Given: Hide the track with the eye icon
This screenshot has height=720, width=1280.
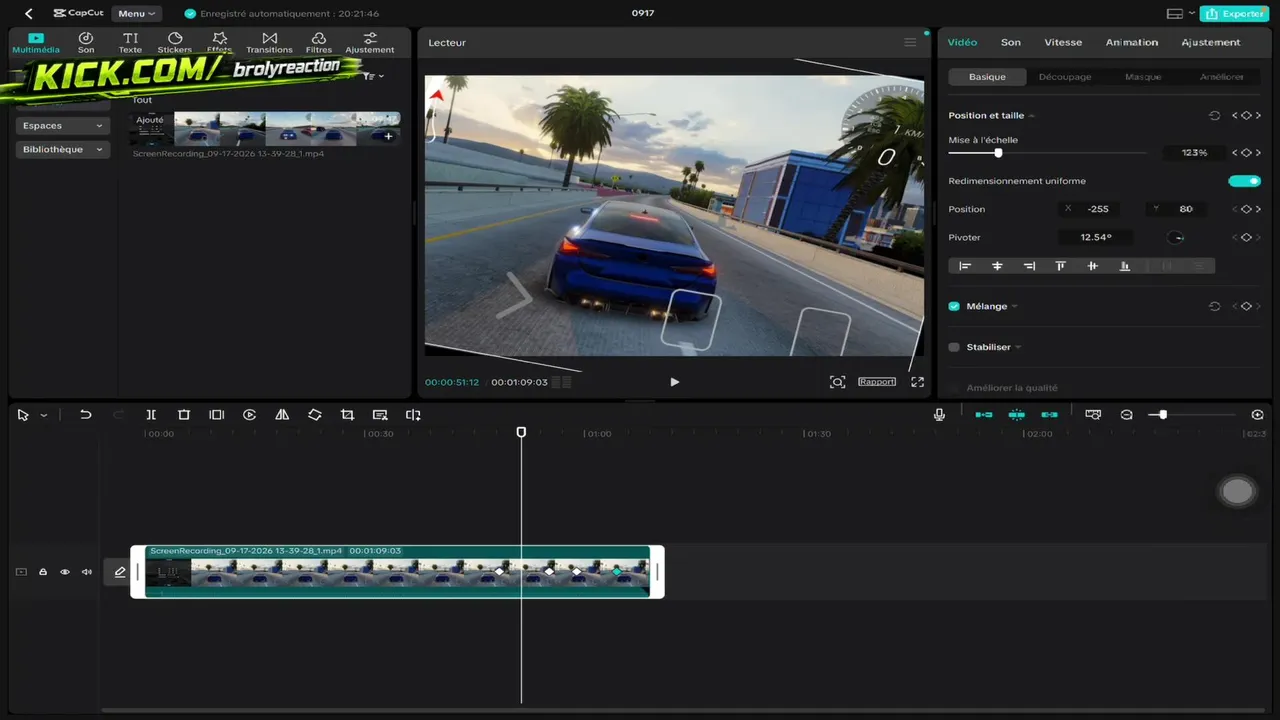Looking at the screenshot, I should pyautogui.click(x=65, y=572).
